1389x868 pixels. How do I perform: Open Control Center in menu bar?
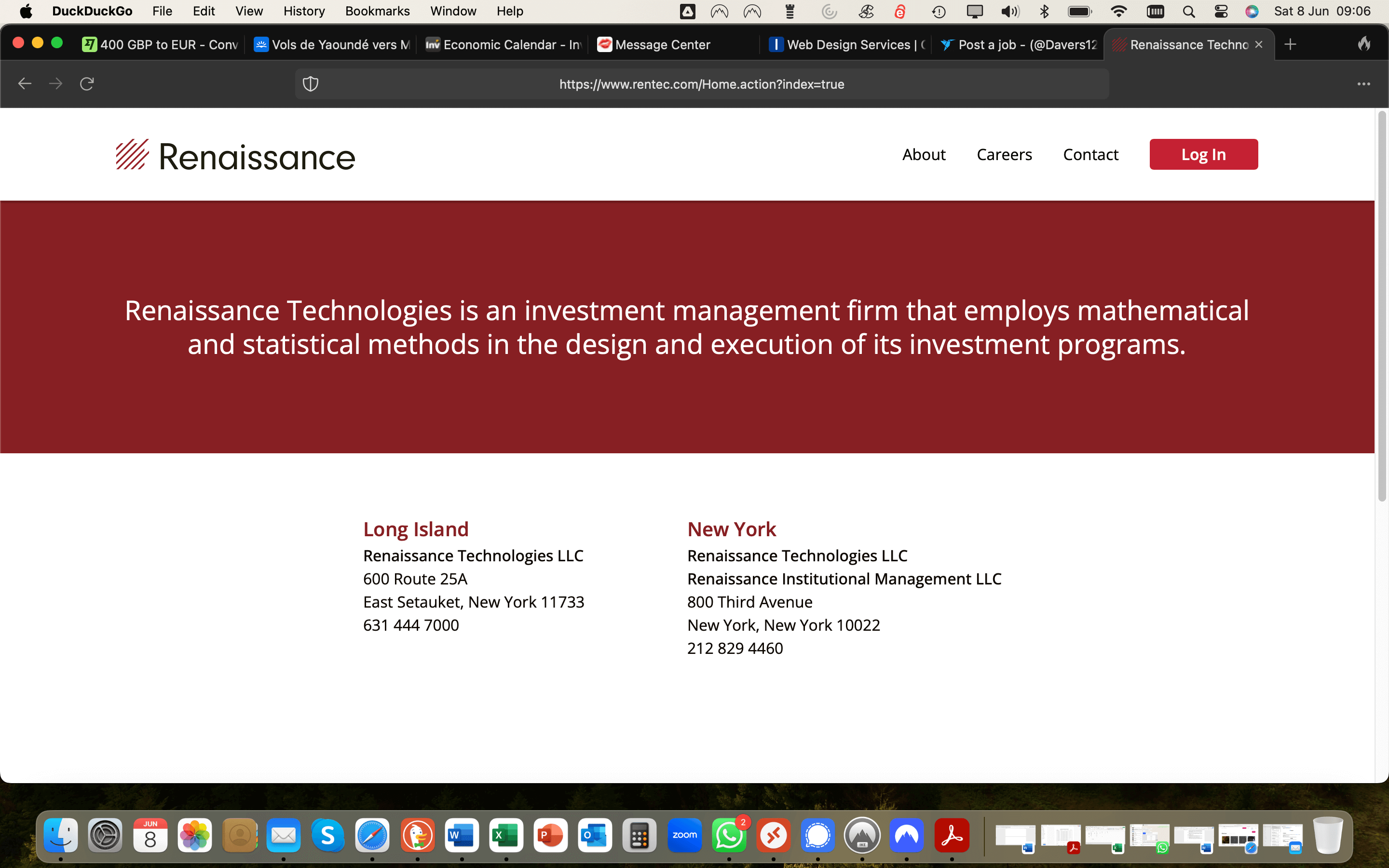[x=1221, y=12]
